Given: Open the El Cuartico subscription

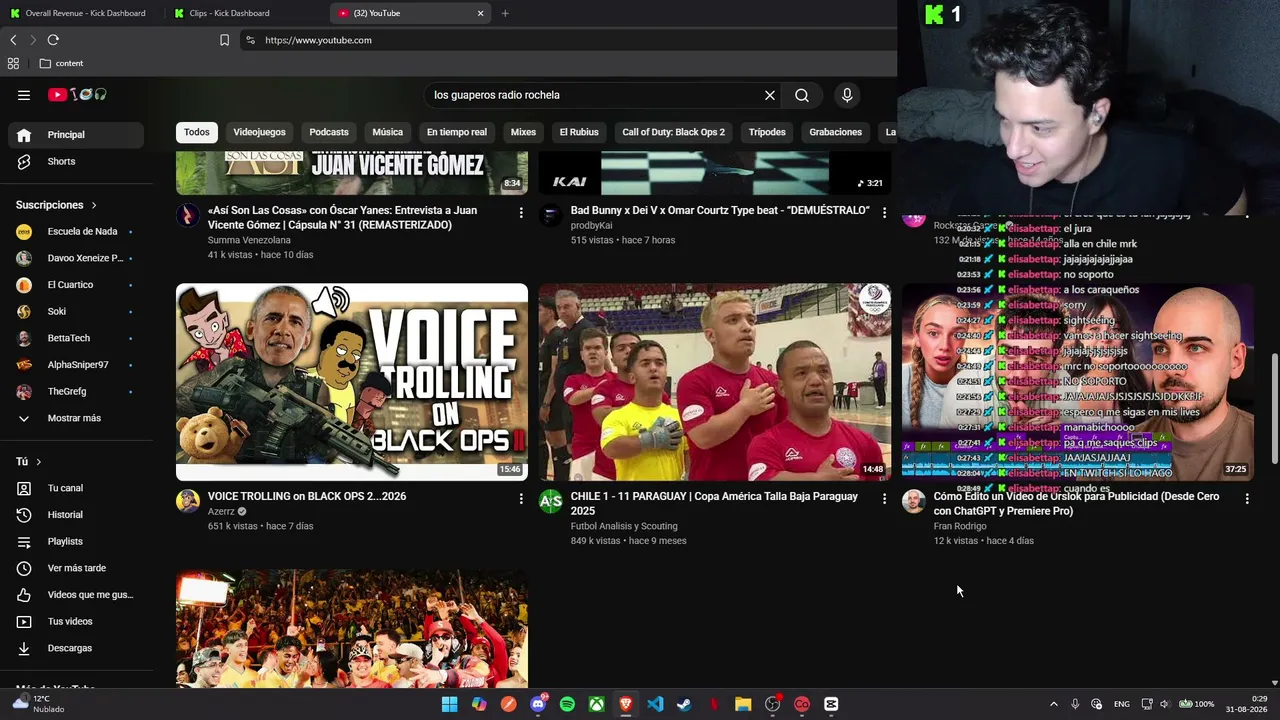Looking at the screenshot, I should (76, 285).
